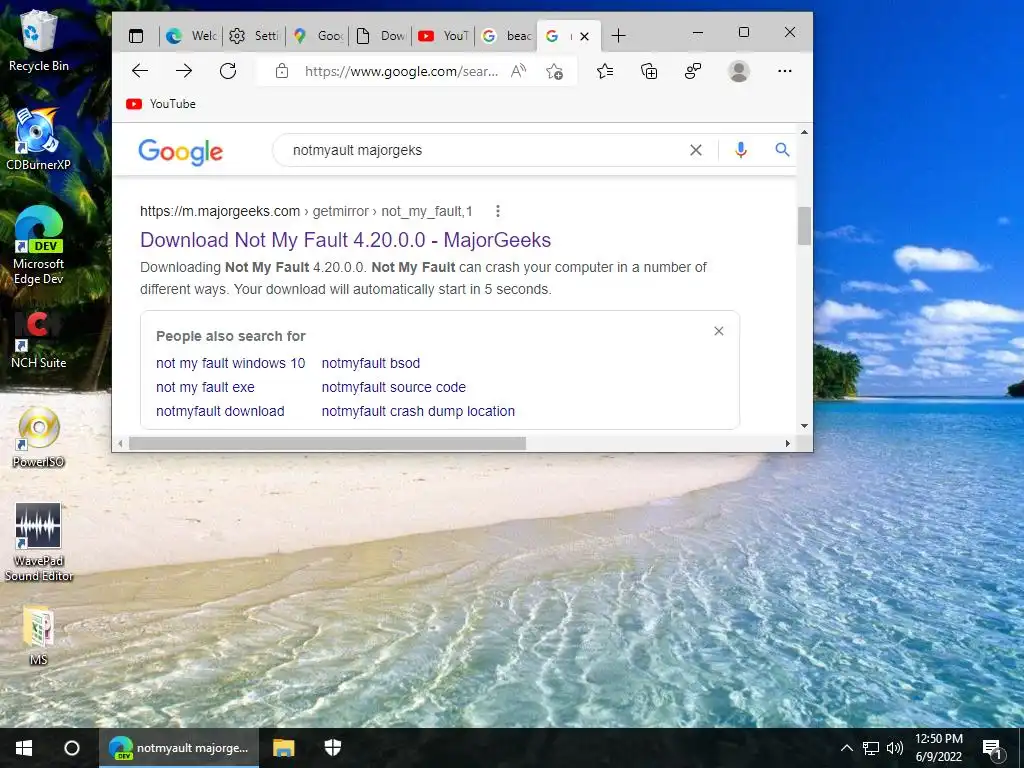1024x768 pixels.
Task: Add this page to favorites
Action: (554, 71)
